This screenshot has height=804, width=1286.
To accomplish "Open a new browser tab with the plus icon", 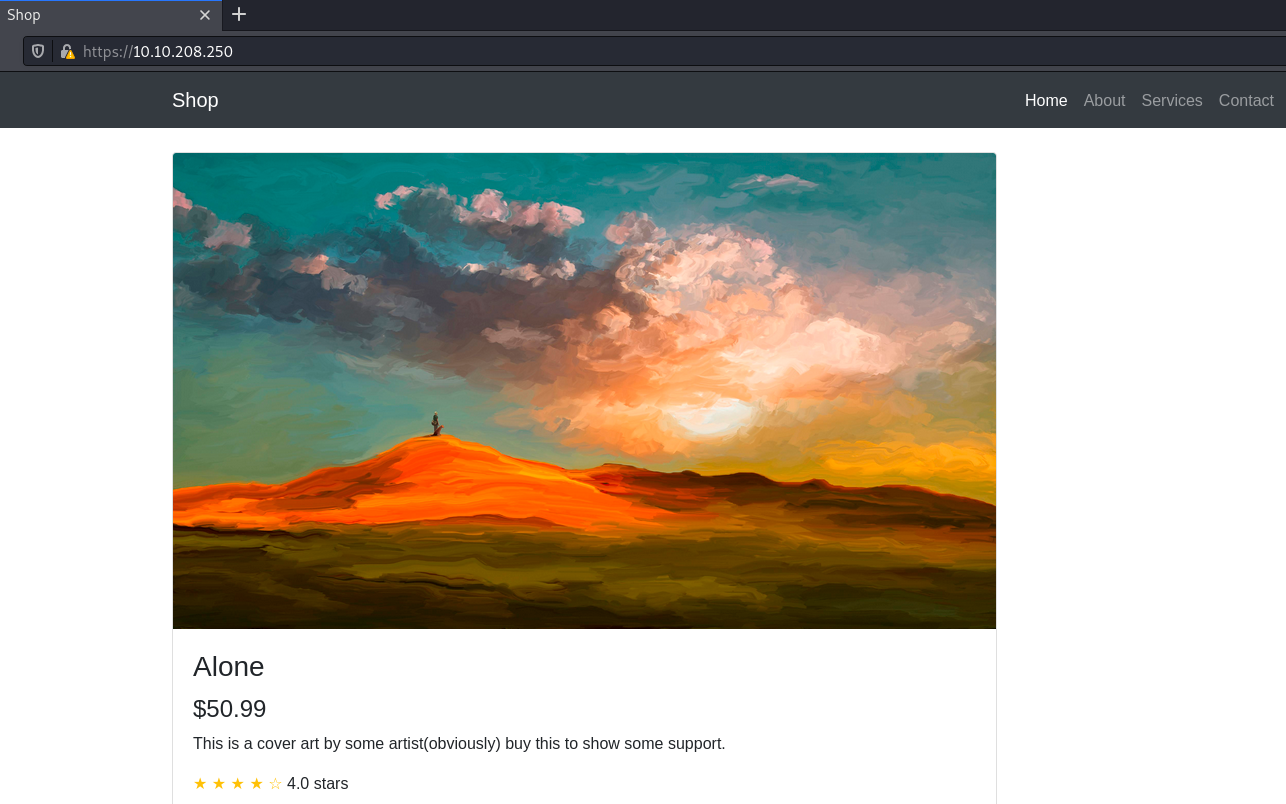I will (238, 14).
